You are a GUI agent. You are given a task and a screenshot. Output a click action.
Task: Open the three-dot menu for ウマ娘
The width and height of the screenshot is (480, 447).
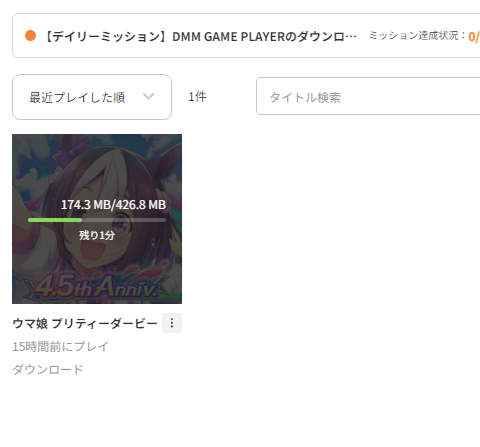click(x=172, y=323)
